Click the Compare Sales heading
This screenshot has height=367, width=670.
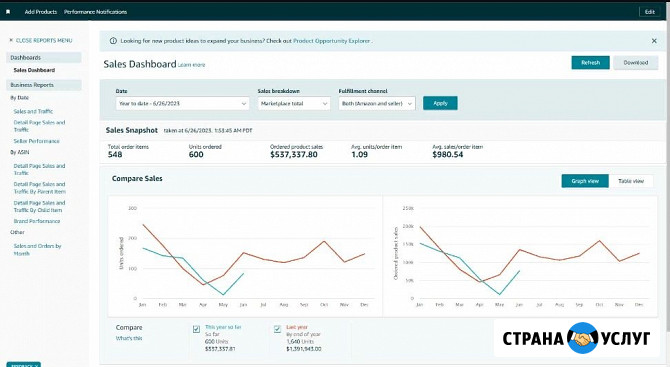click(137, 179)
